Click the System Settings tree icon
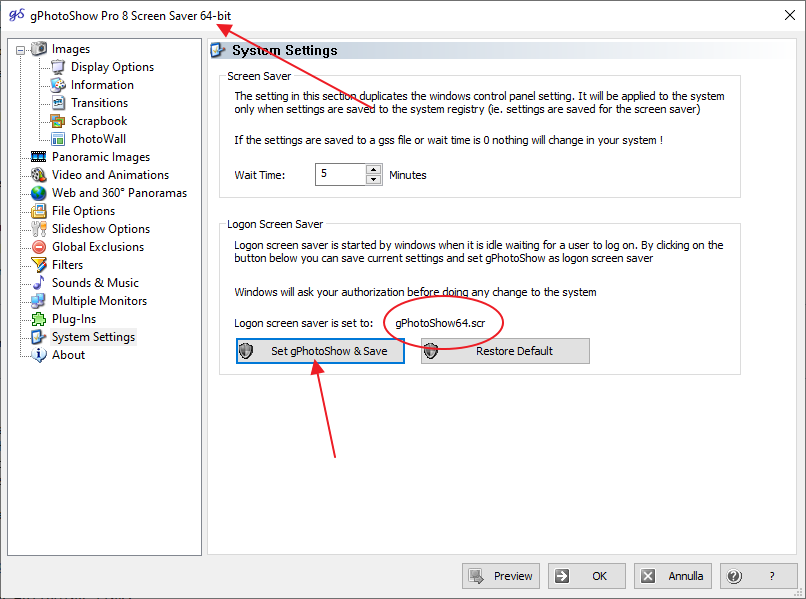This screenshot has height=599, width=806. tap(39, 337)
